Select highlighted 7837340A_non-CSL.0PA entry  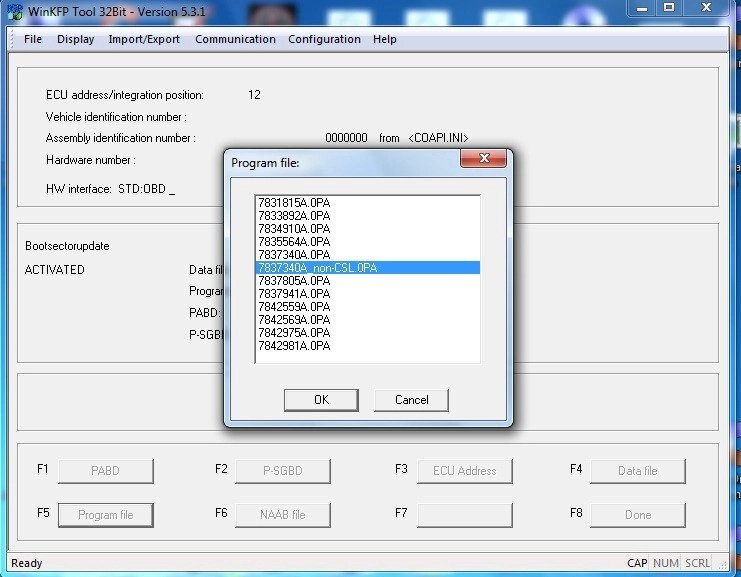coord(368,268)
